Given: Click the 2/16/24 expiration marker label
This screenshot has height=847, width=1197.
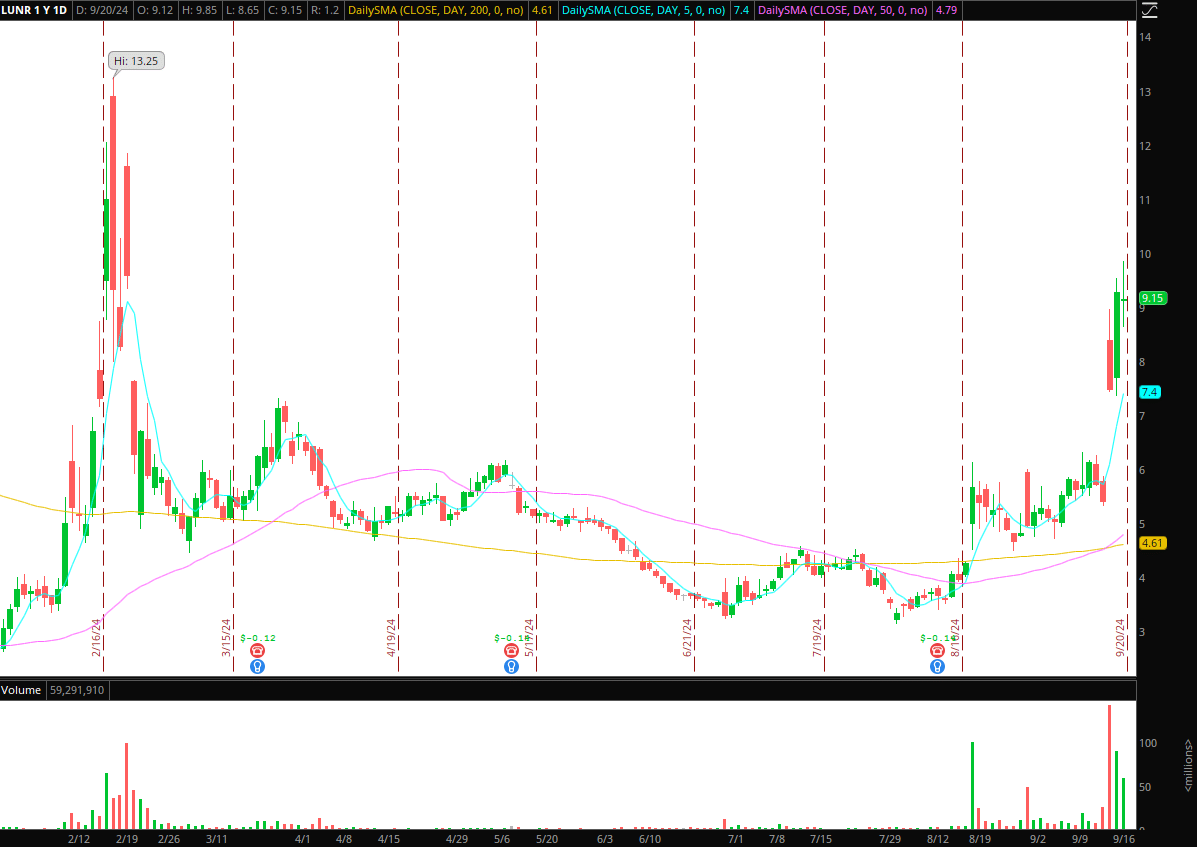Looking at the screenshot, I should point(96,637).
